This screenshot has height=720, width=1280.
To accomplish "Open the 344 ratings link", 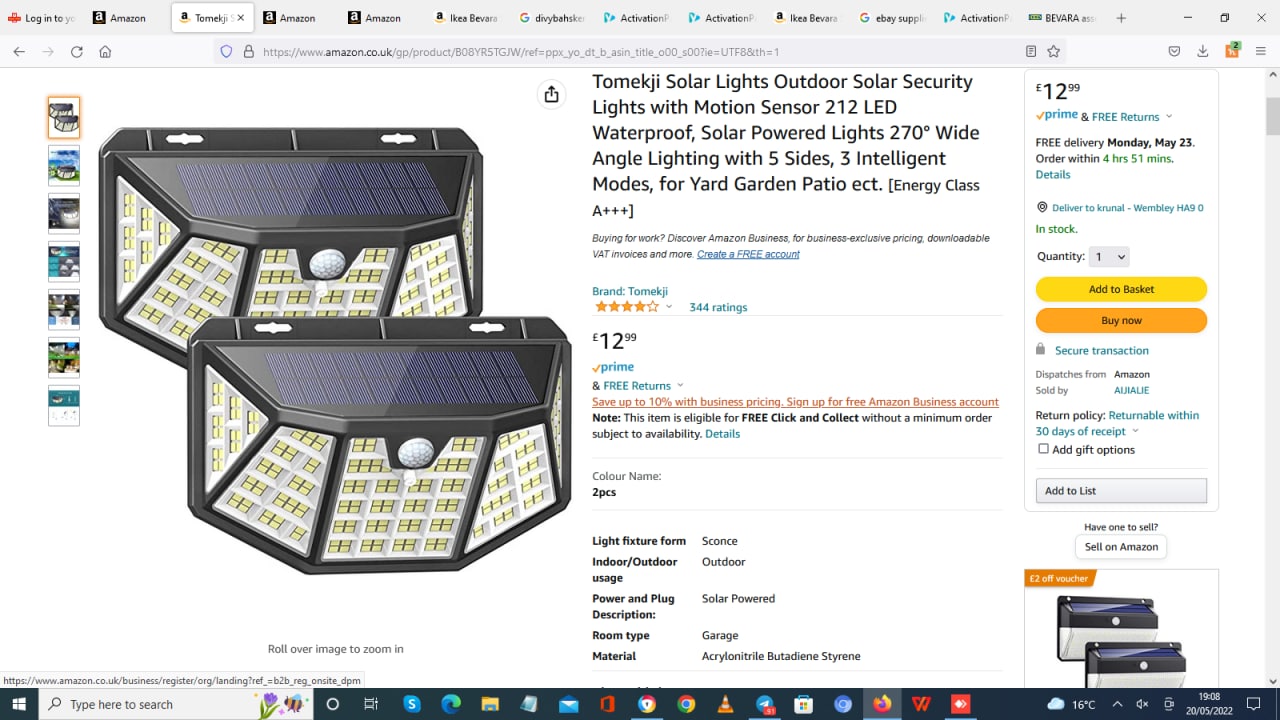I will tap(718, 307).
